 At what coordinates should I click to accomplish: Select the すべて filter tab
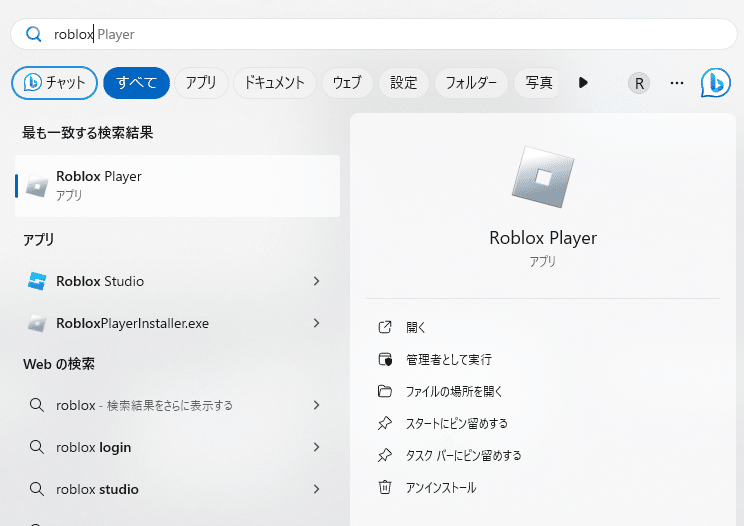point(137,83)
